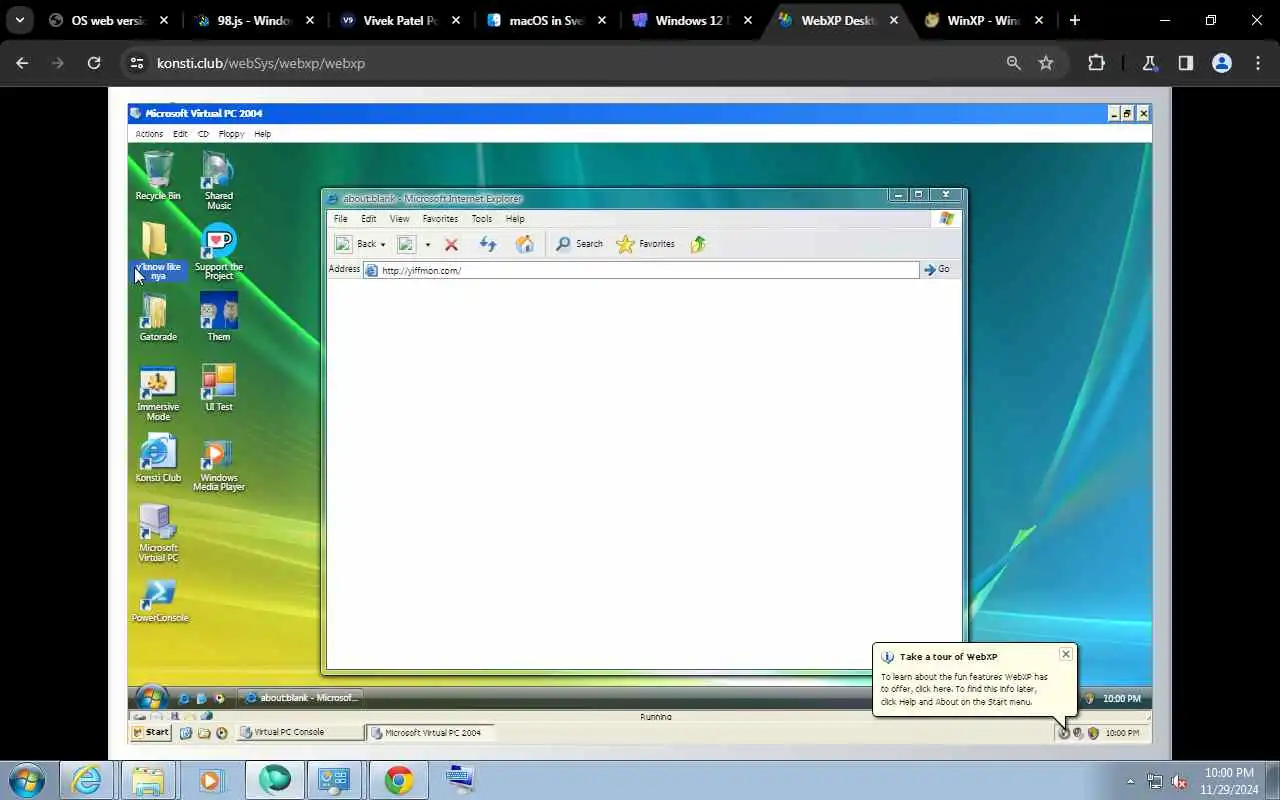Open the Recycle Bin desktop icon

[x=158, y=175]
